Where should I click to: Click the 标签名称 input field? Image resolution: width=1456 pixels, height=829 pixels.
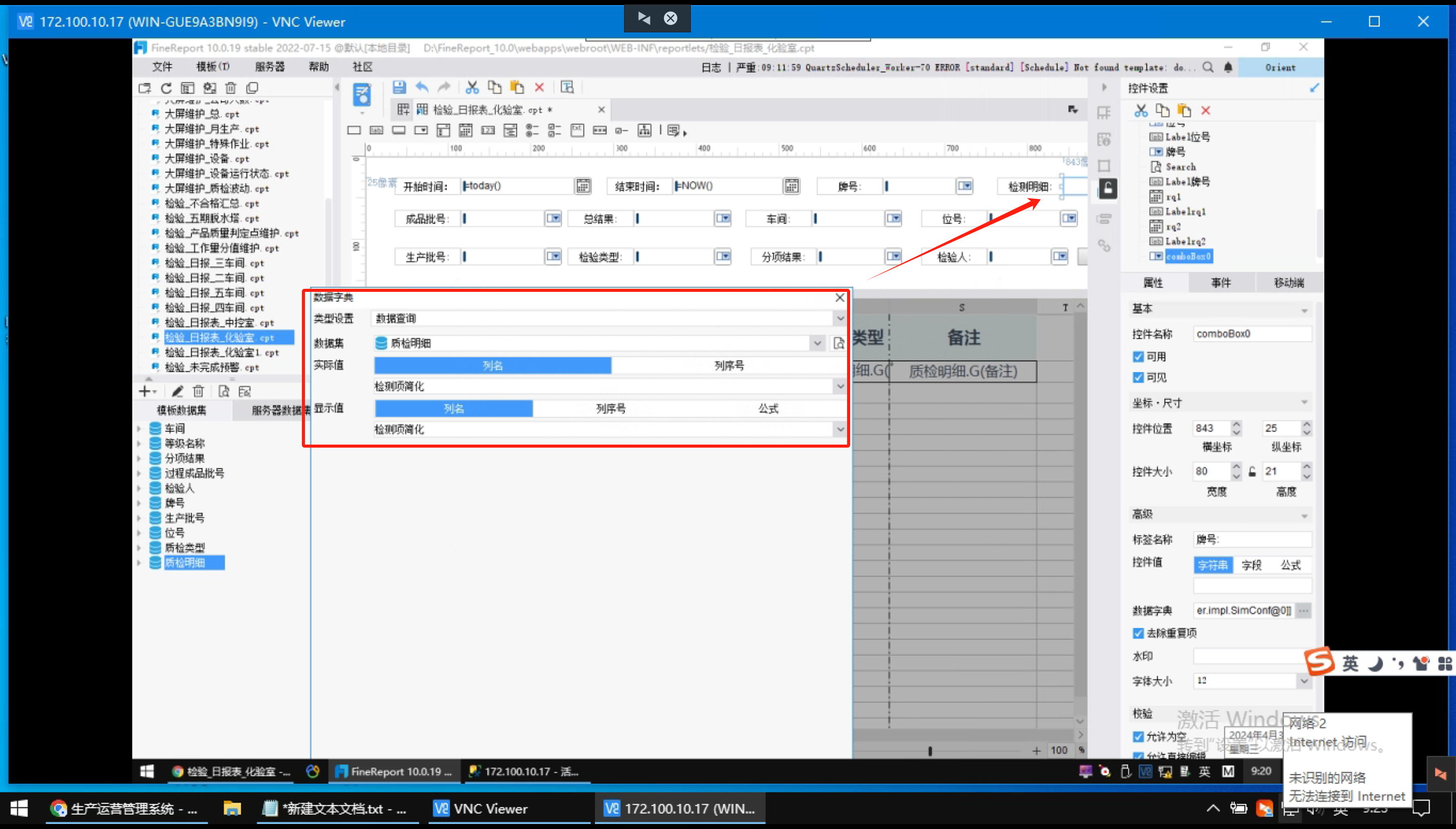pos(1252,539)
